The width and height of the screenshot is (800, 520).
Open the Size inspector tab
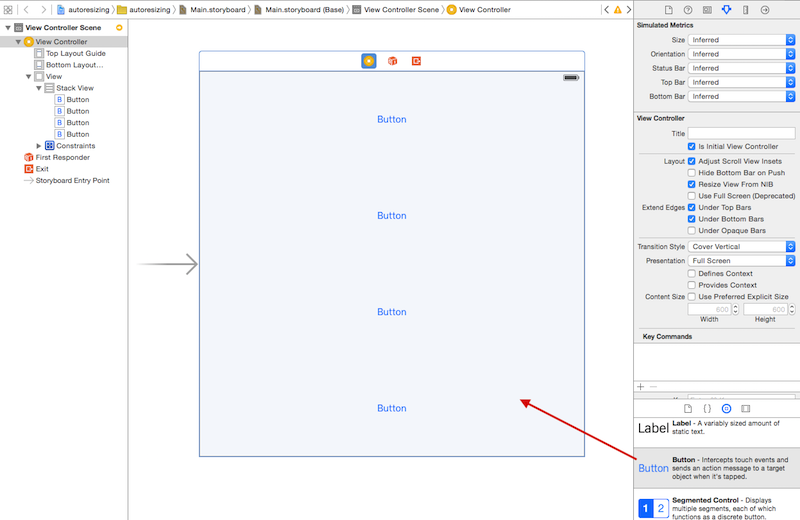745,10
